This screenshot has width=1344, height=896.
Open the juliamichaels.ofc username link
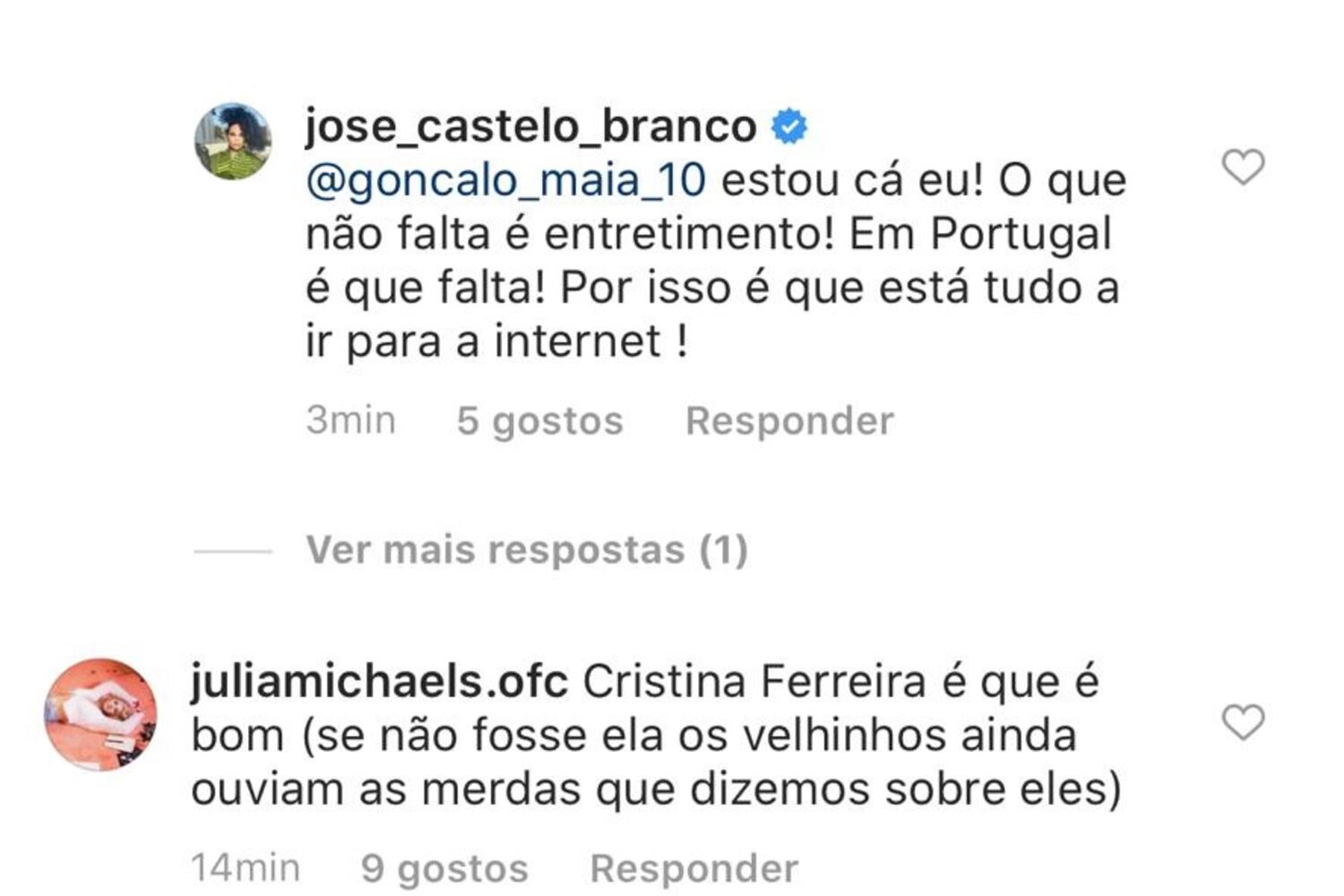click(x=379, y=683)
